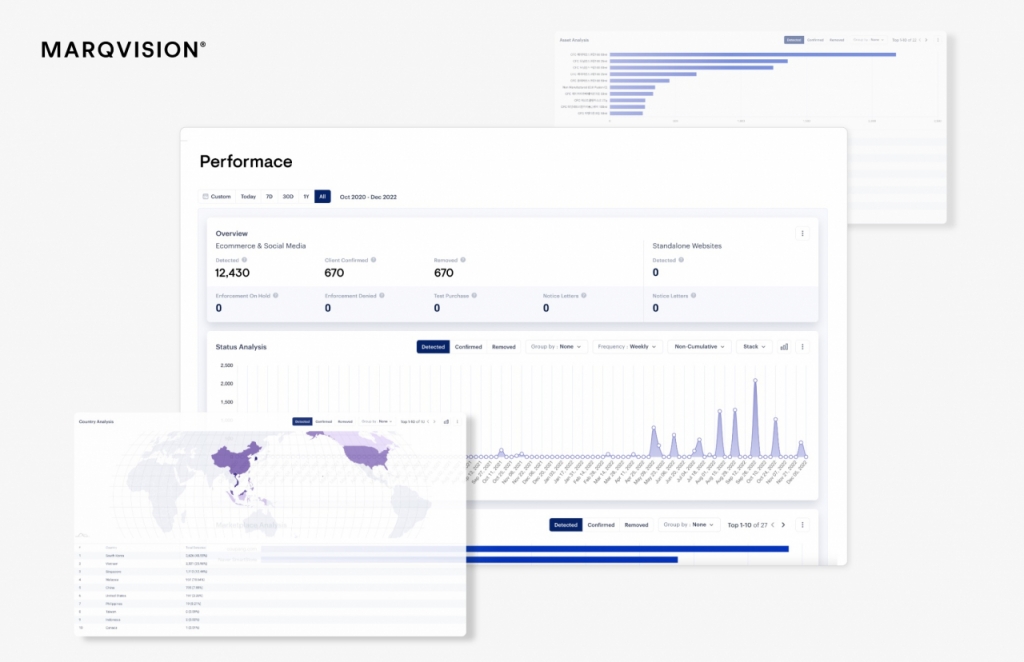Select the 30D date range

tap(288, 197)
